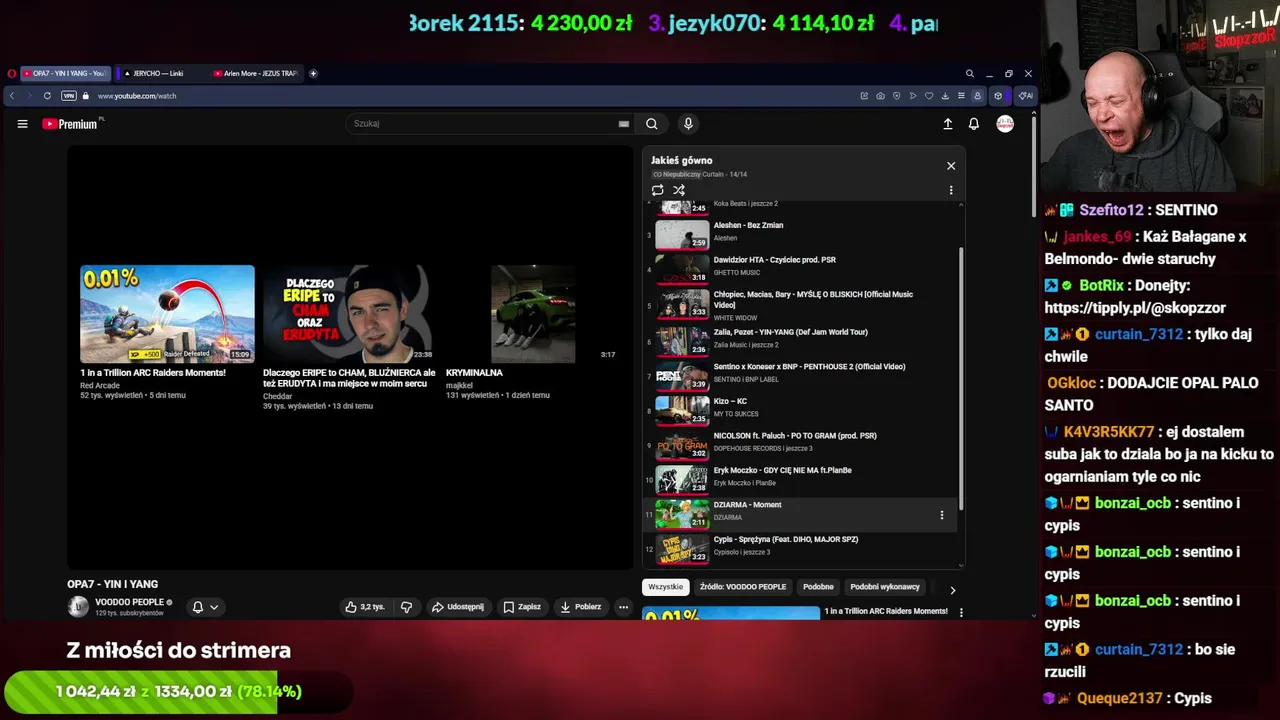Play Aleshen - Bez Zmian from playlist
Image resolution: width=1280 pixels, height=720 pixels.
pos(800,234)
